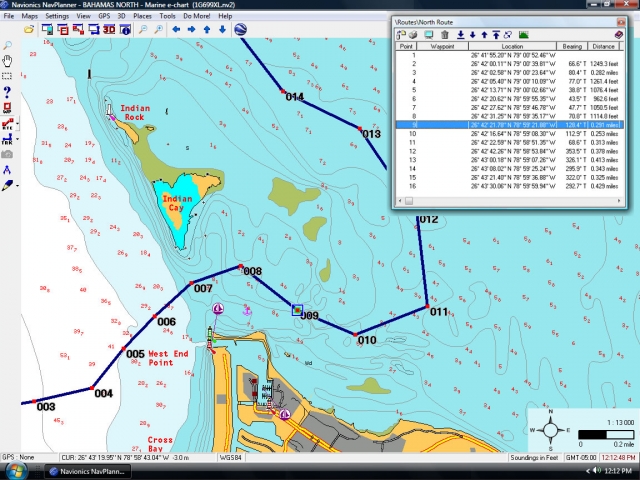The image size is (640, 480).
Task: Click the Bearing column header
Action: click(x=572, y=46)
